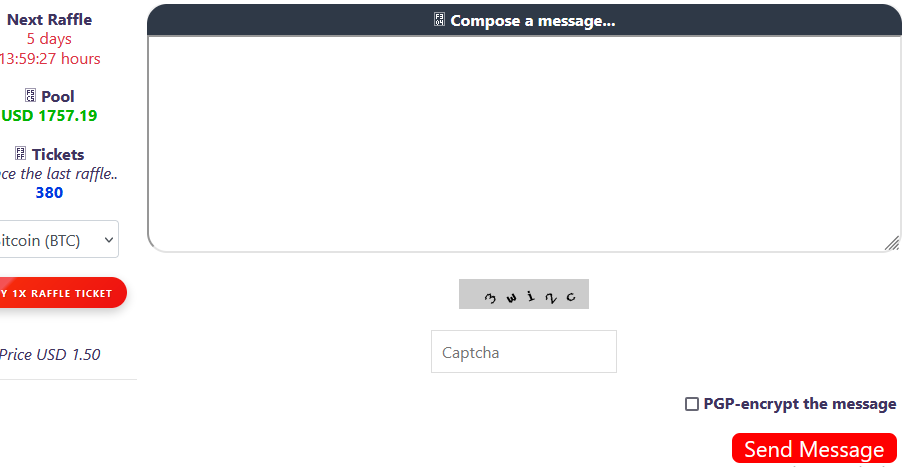The width and height of the screenshot is (920, 467).
Task: Click the 380 ticket count
Action: point(49,192)
